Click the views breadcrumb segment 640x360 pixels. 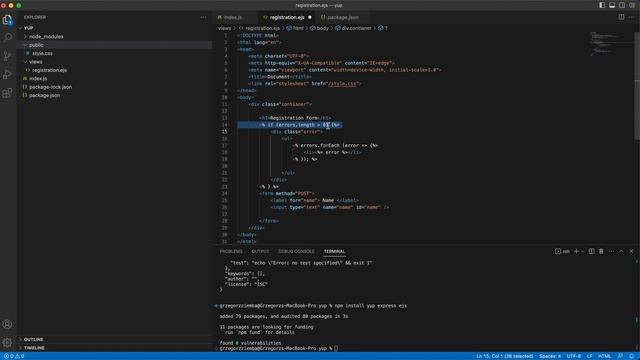tap(224, 28)
